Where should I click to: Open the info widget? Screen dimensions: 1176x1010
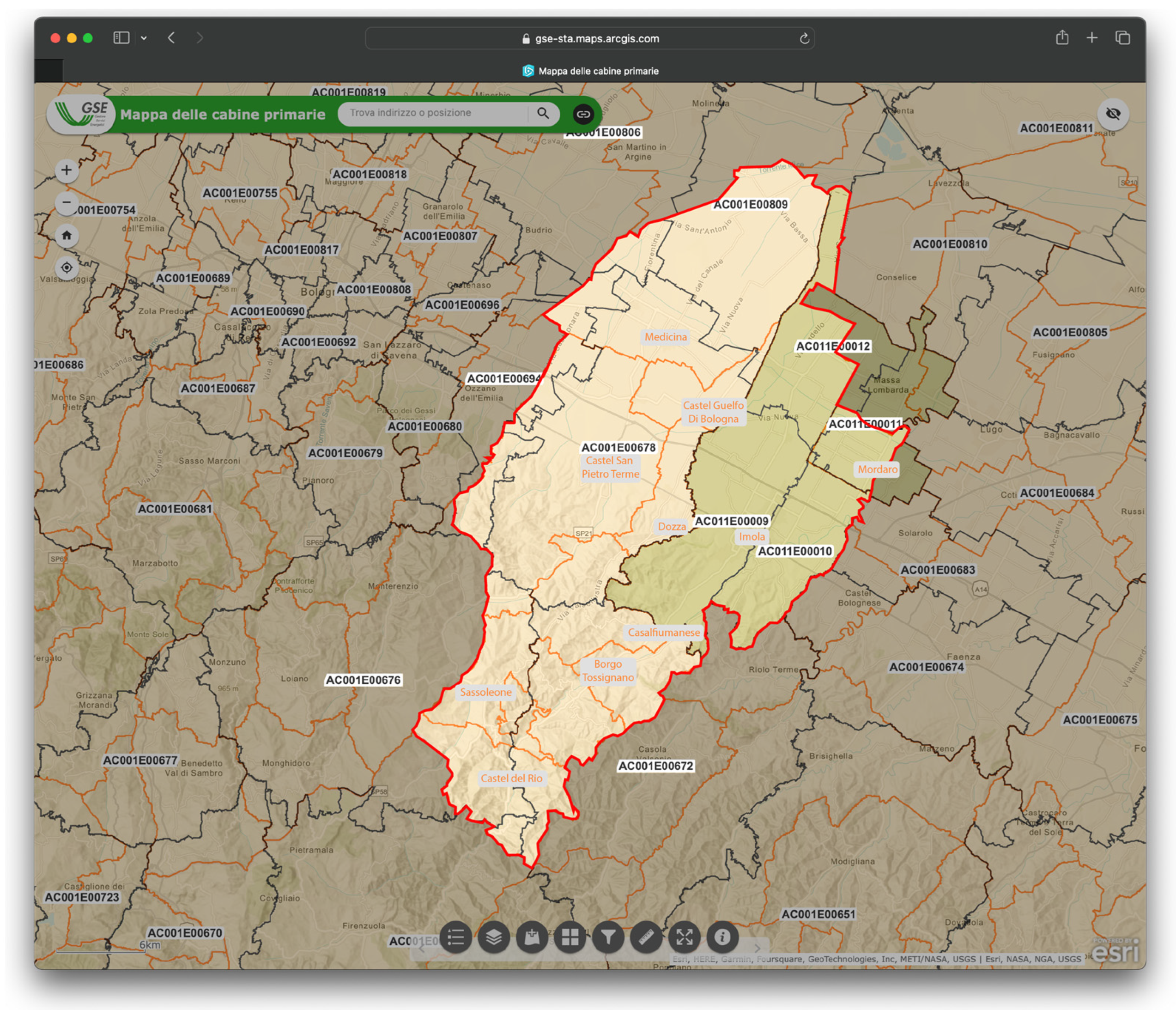722,937
